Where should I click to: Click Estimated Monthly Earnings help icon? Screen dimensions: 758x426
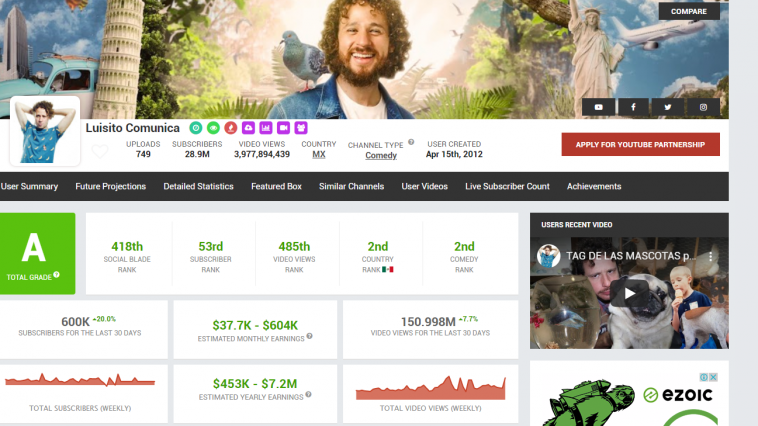coord(309,336)
